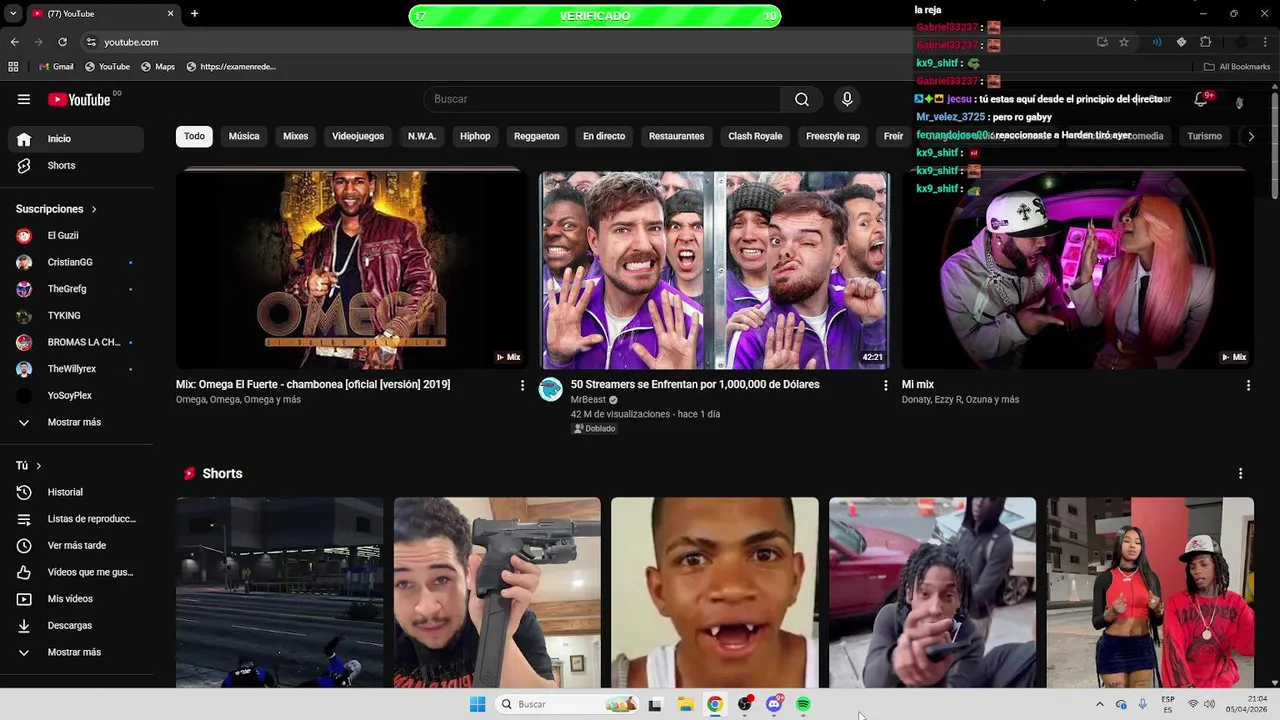
Task: Play the Omega El Fuerte mix thumbnail
Action: (x=351, y=270)
